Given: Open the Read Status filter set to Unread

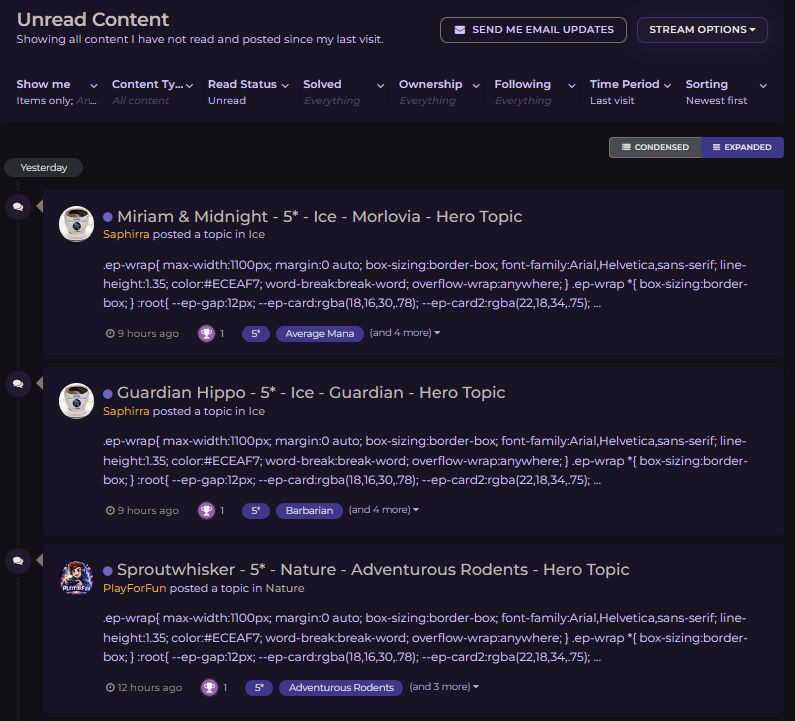Looking at the screenshot, I should click(248, 92).
